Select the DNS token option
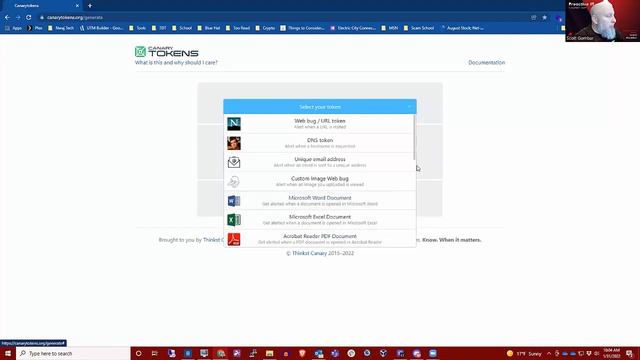This screenshot has width=640, height=360. coord(320,143)
